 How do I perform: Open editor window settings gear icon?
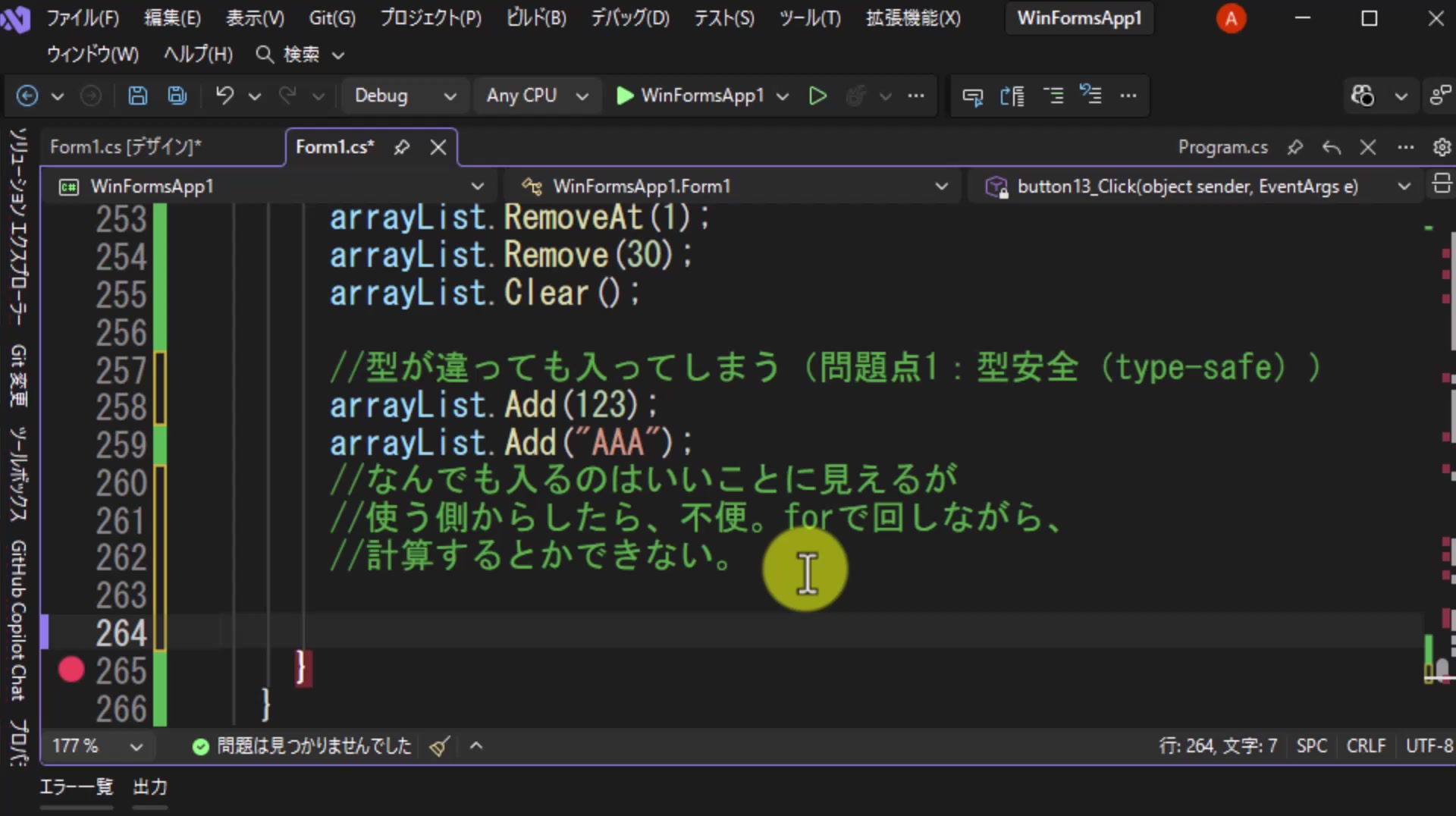[x=1442, y=147]
